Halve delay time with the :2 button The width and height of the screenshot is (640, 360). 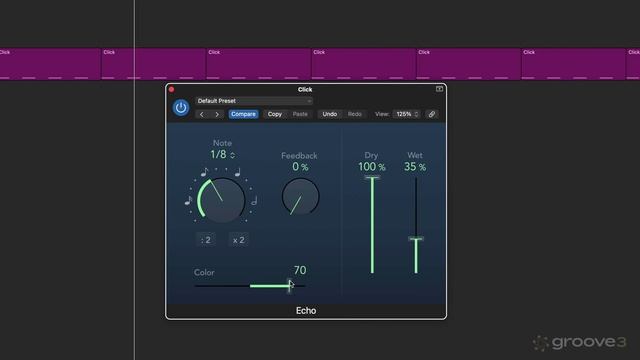pos(206,240)
